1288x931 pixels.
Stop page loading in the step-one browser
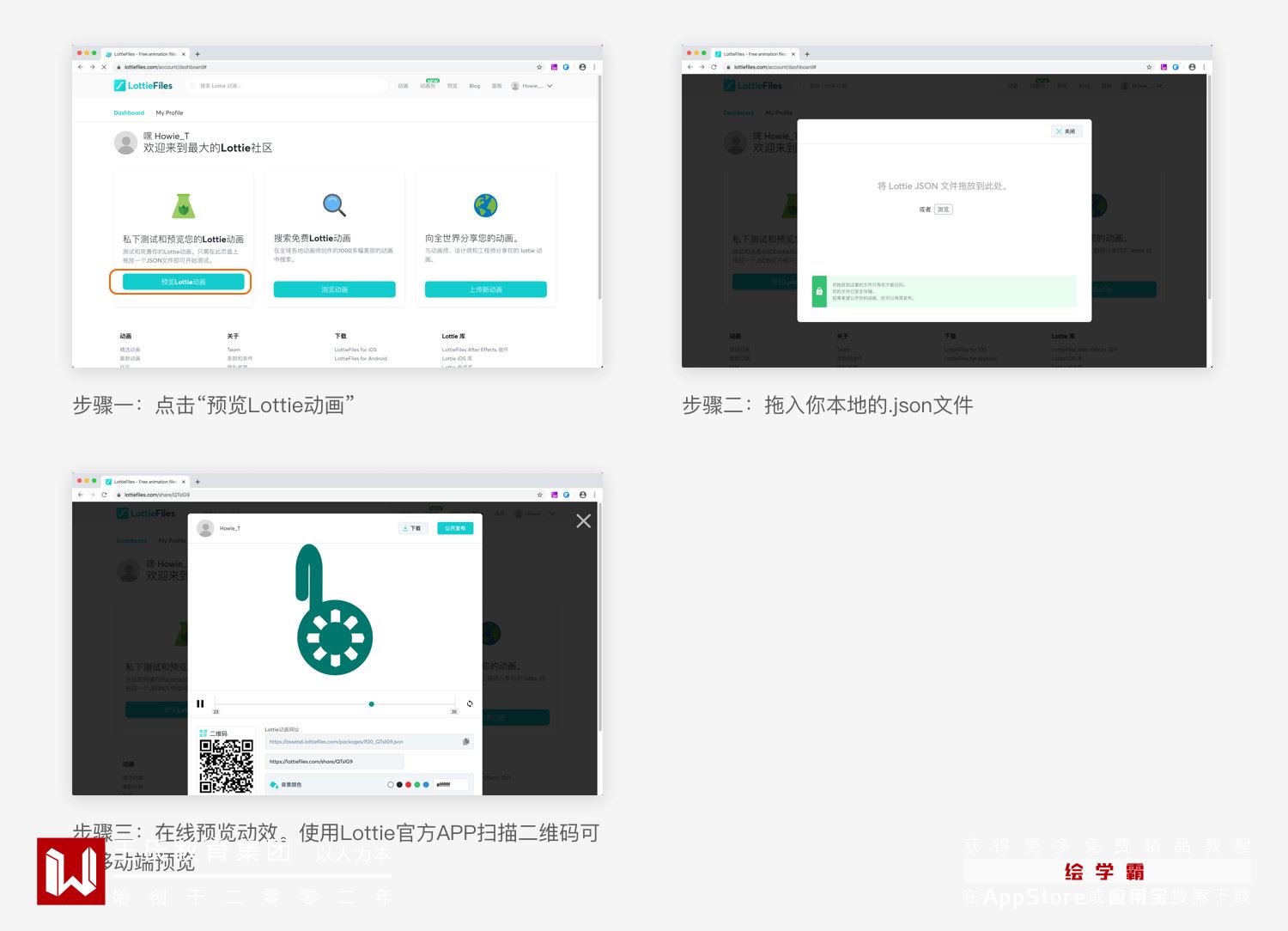coord(104,67)
